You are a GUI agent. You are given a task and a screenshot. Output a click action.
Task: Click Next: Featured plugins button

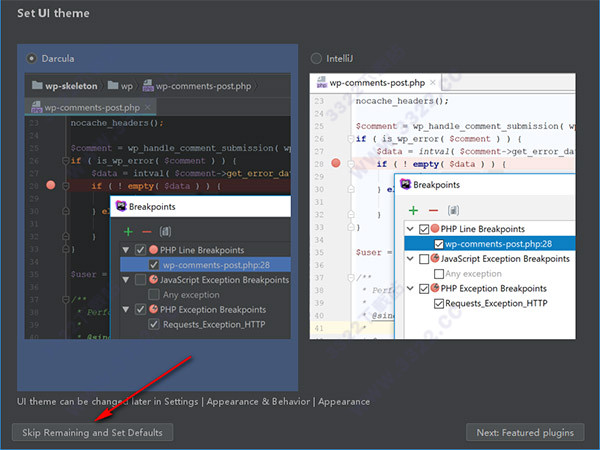click(x=525, y=432)
